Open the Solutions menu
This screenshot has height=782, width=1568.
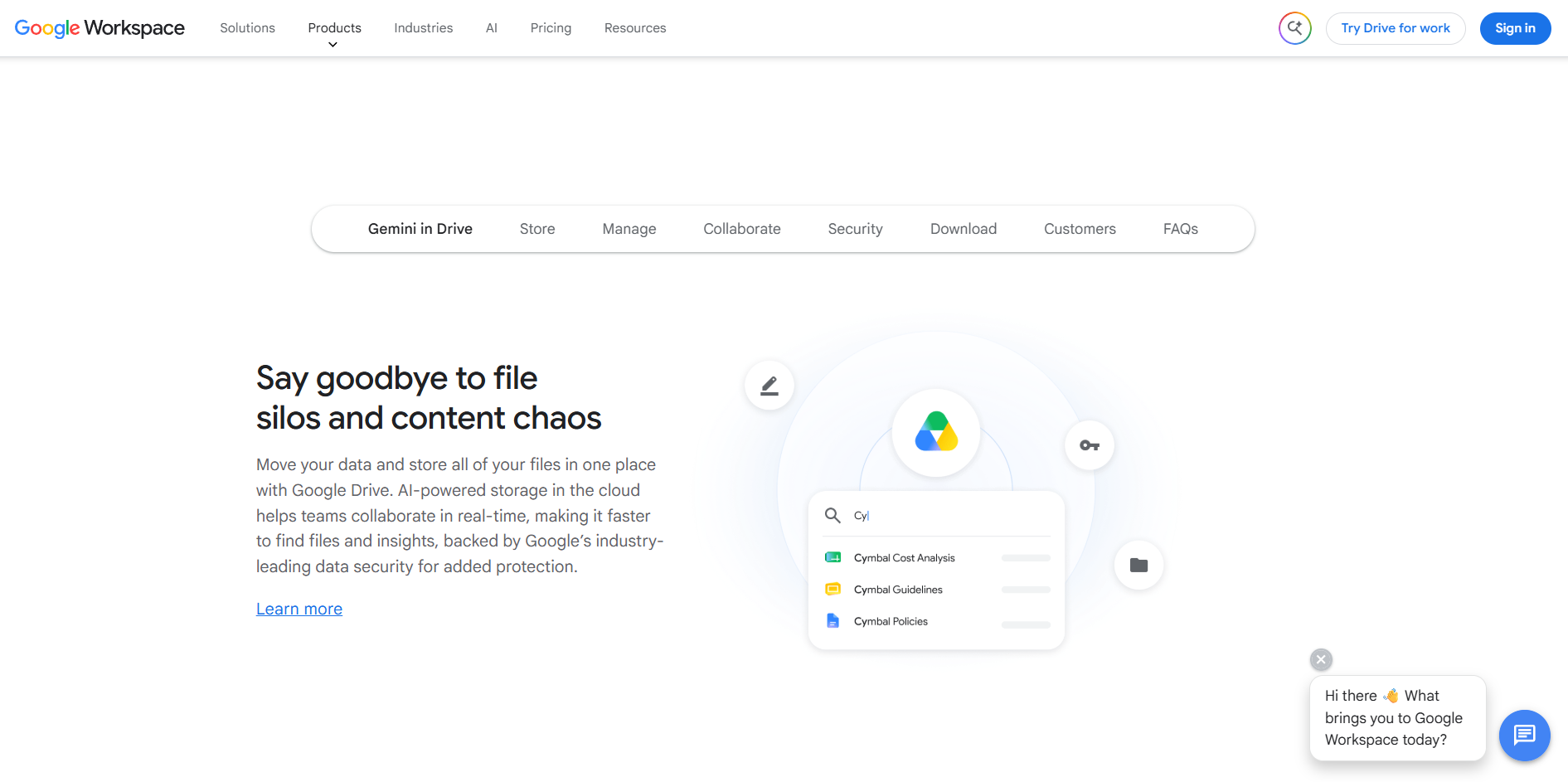click(x=247, y=28)
